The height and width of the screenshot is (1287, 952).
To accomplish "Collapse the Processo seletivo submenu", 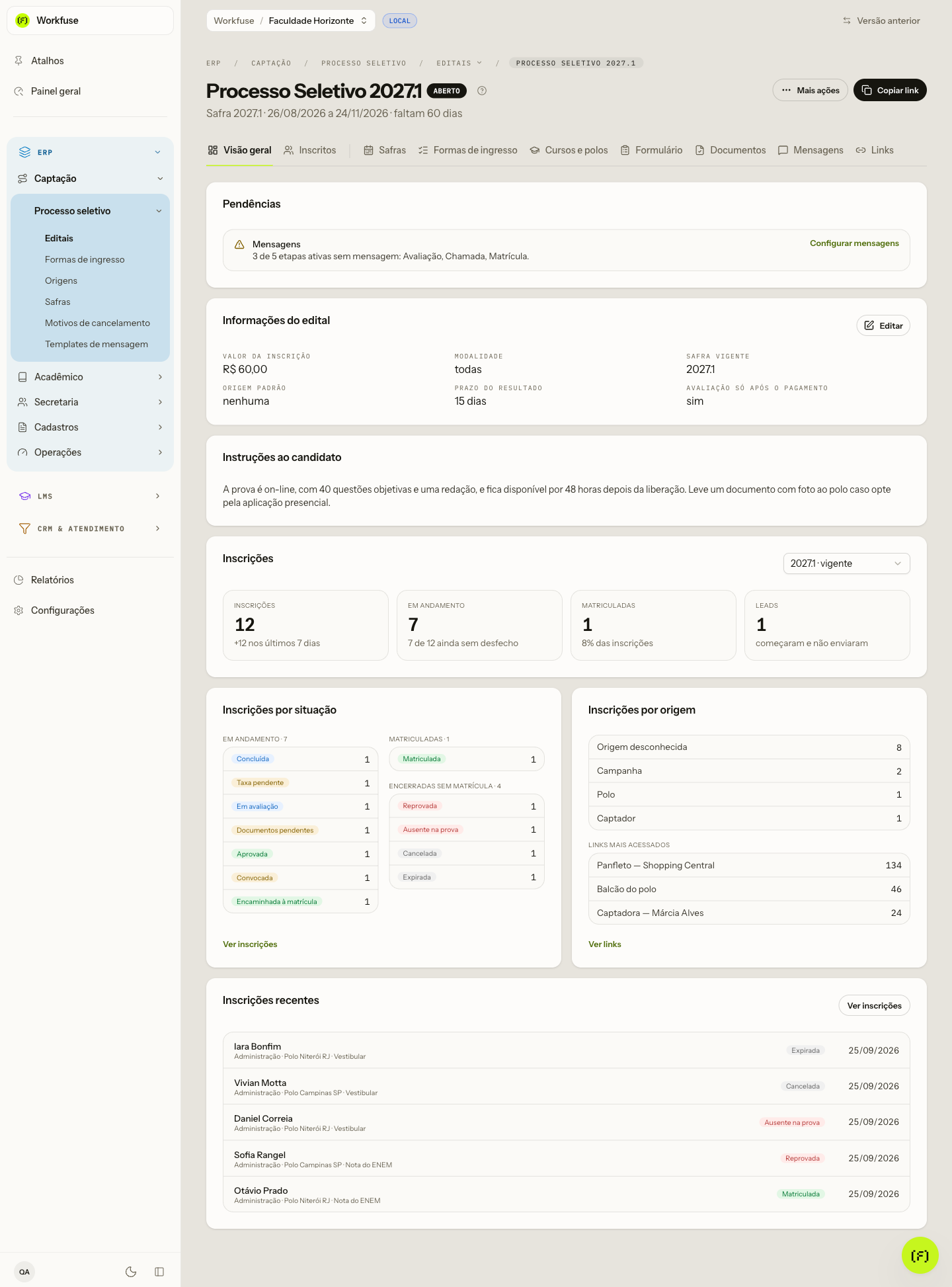I will [159, 211].
